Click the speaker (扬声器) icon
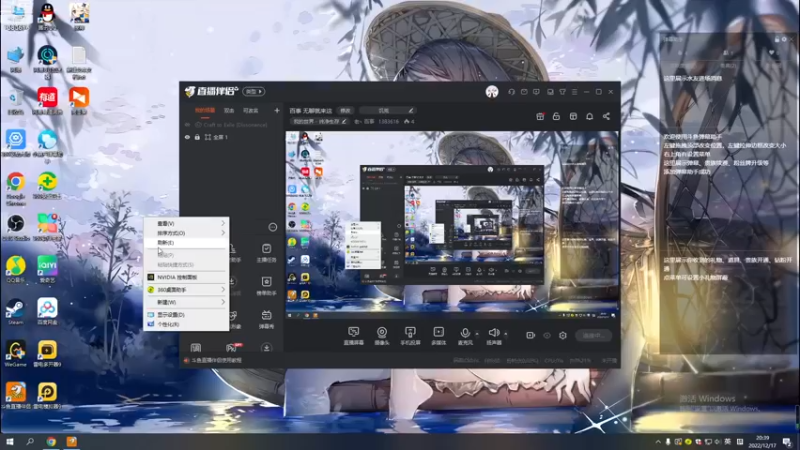This screenshot has height=450, width=800. [493, 332]
